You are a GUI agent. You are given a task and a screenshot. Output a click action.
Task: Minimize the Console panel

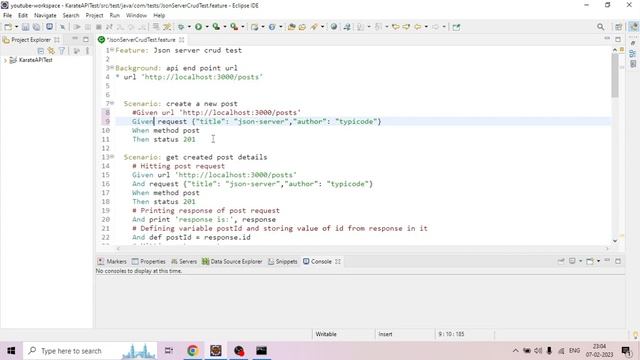click(607, 261)
